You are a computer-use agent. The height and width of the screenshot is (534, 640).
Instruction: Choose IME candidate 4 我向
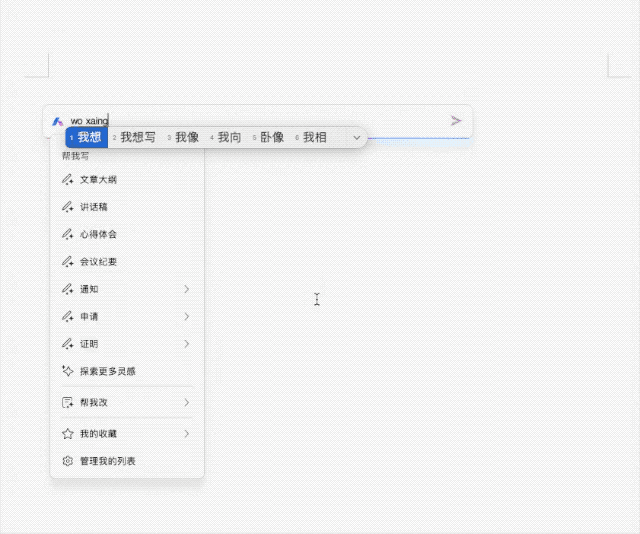[226, 137]
